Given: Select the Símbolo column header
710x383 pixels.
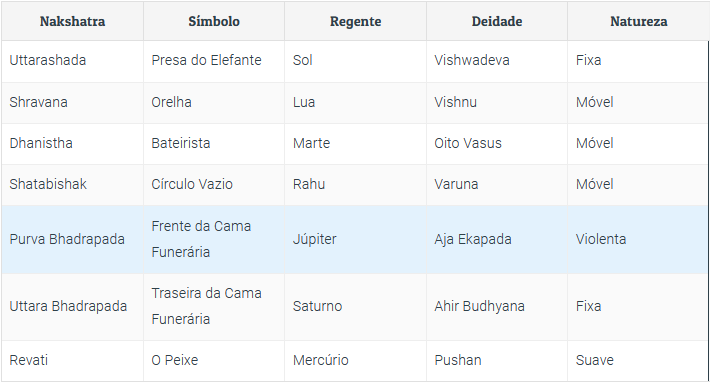Looking at the screenshot, I should 214,21.
